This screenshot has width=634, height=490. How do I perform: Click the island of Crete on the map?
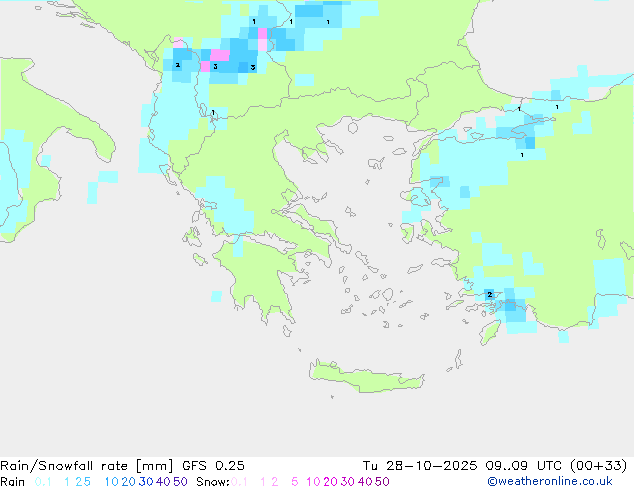point(366,376)
